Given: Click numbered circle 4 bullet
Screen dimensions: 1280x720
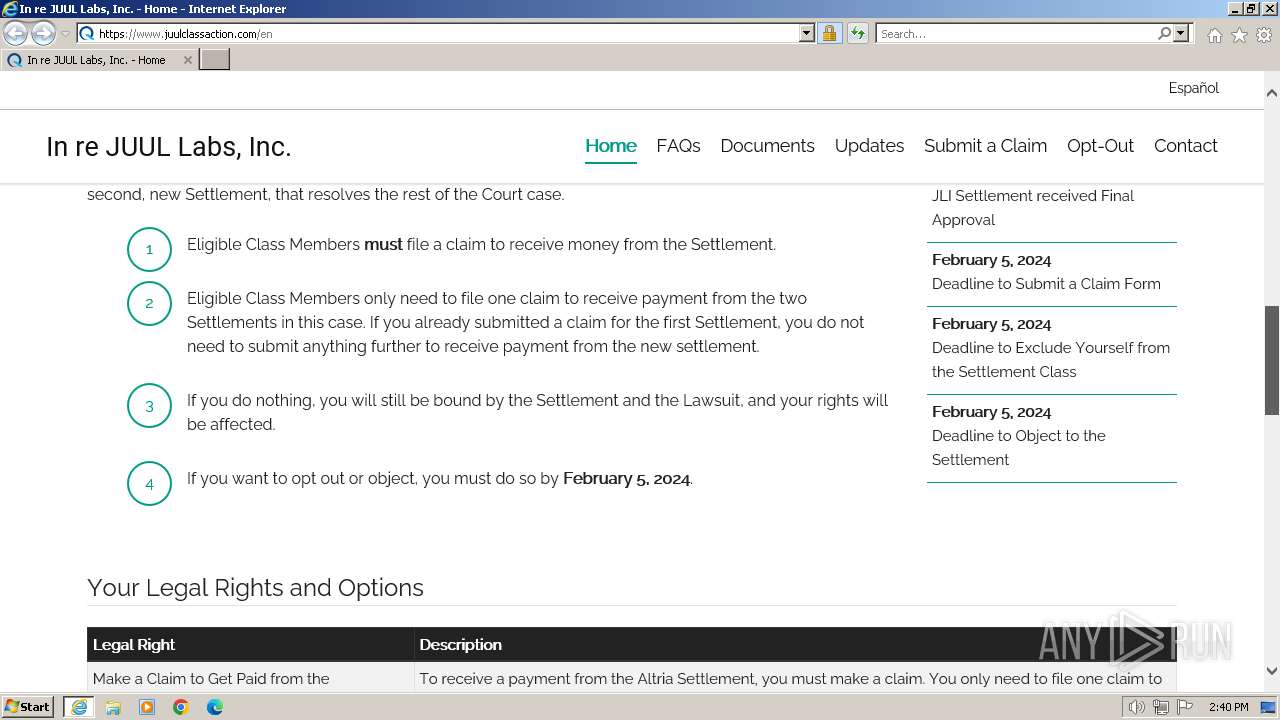Looking at the screenshot, I should [149, 484].
